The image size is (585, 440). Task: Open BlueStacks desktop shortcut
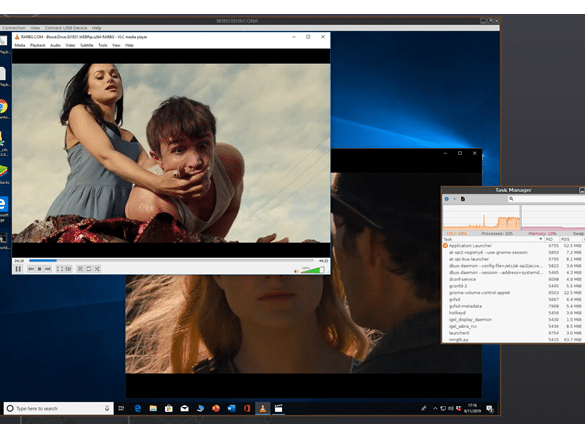tap(4, 174)
